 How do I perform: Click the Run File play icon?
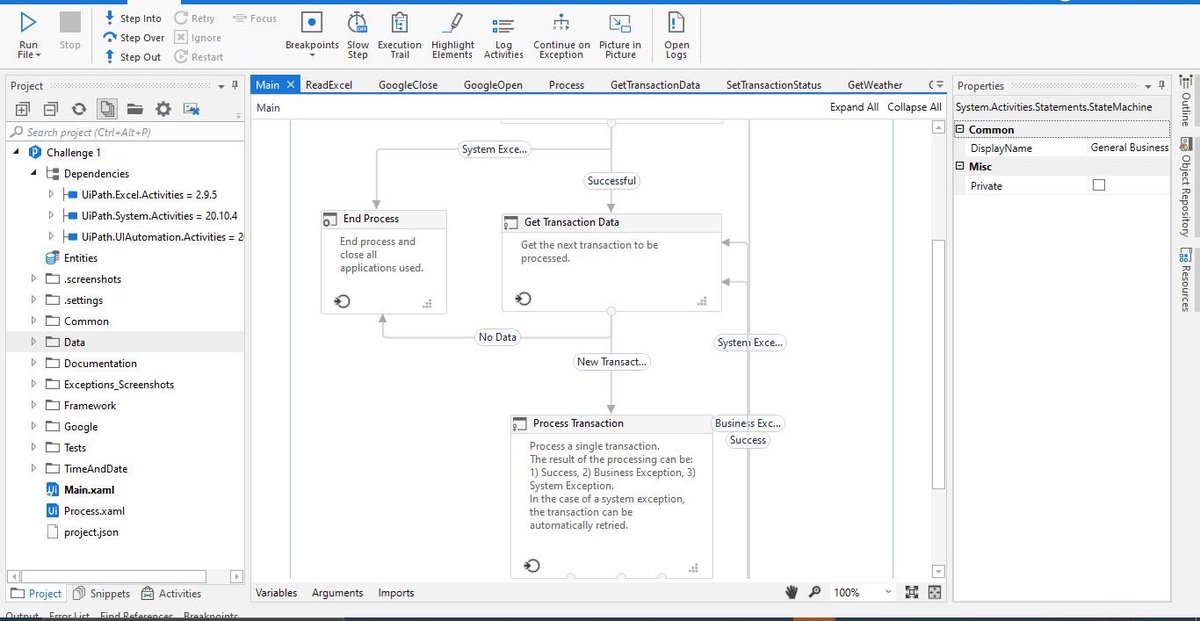29,22
